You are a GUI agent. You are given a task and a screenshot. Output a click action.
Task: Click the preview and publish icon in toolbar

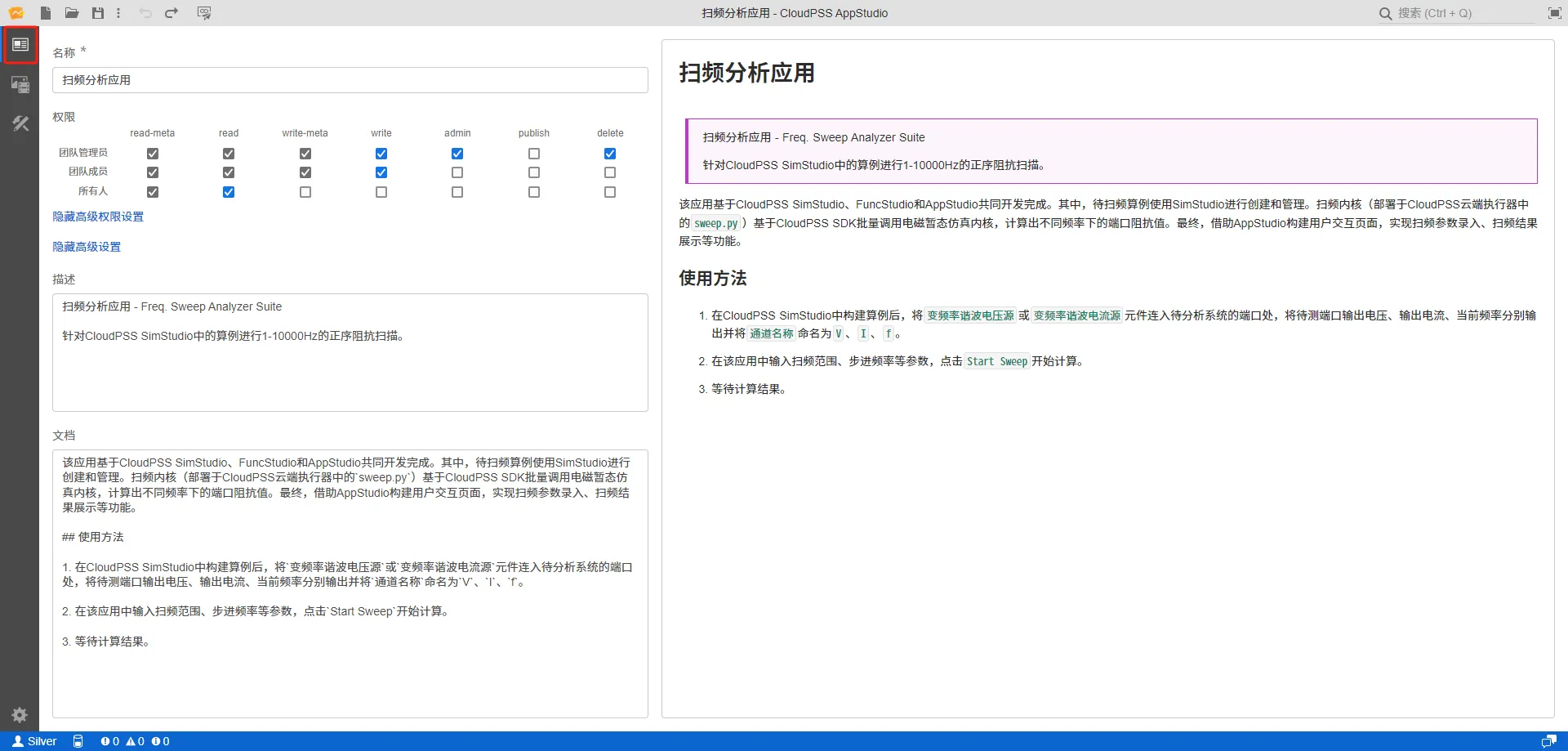(x=204, y=13)
